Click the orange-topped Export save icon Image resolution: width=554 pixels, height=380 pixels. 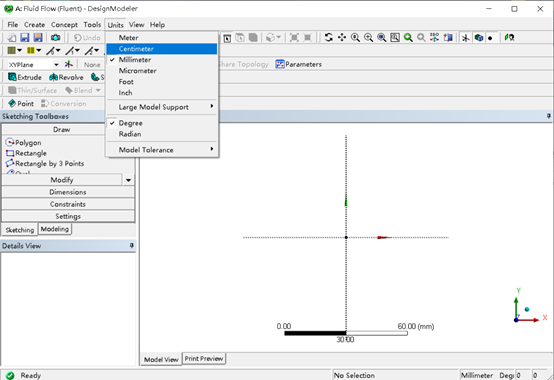point(38,37)
